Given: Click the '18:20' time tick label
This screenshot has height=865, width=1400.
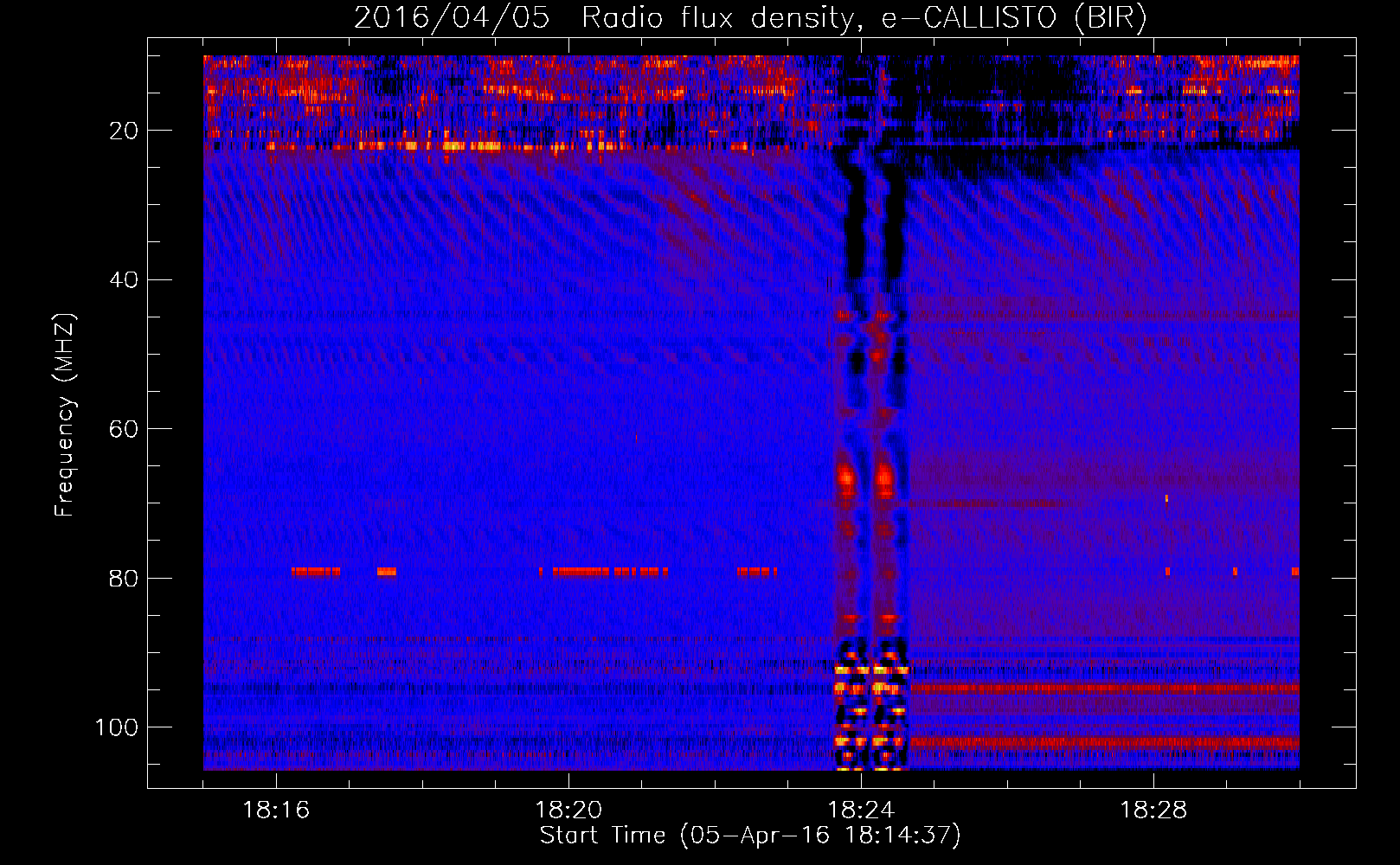Looking at the screenshot, I should click(x=568, y=810).
